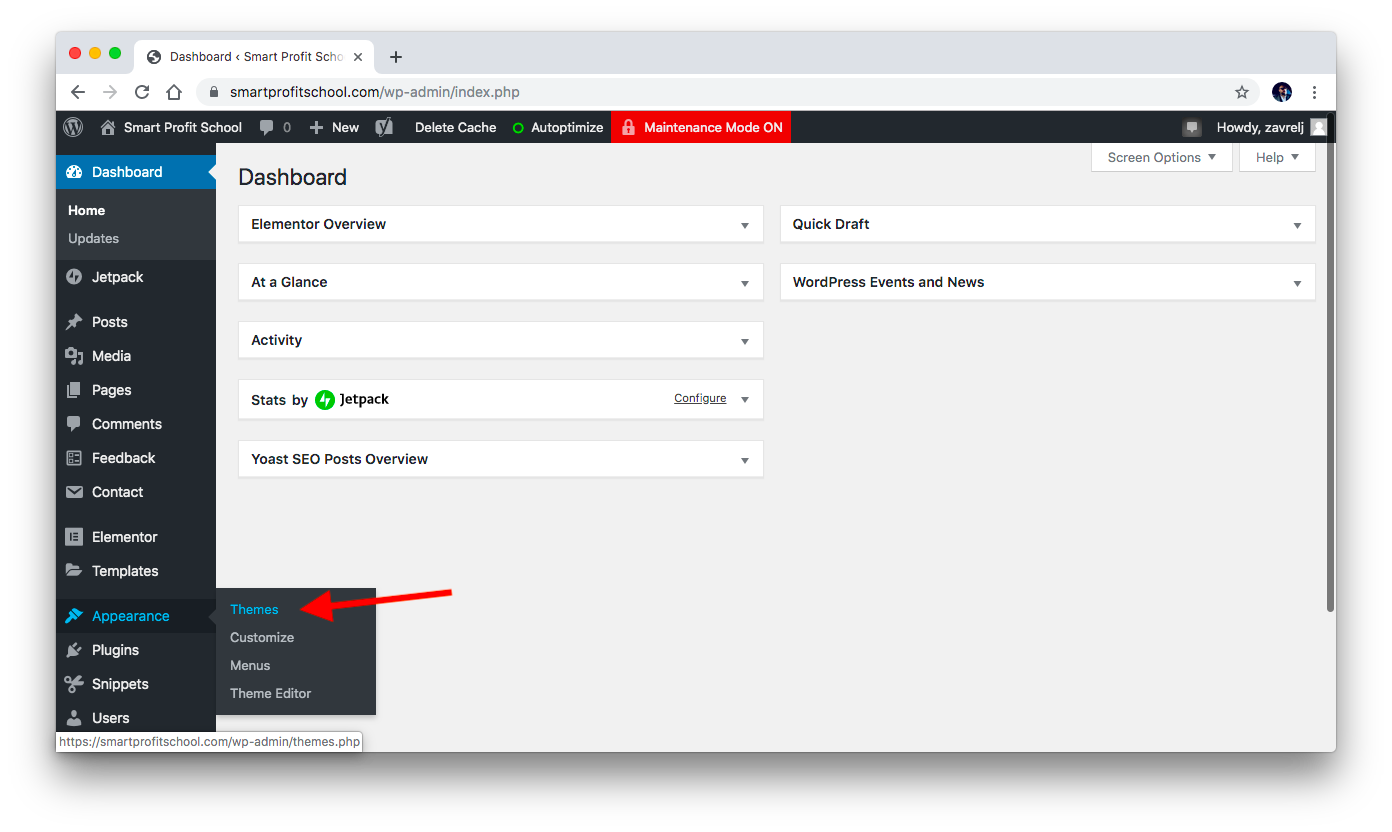1392x832 pixels.
Task: Select Menus in the Appearance submenu
Action: [250, 665]
